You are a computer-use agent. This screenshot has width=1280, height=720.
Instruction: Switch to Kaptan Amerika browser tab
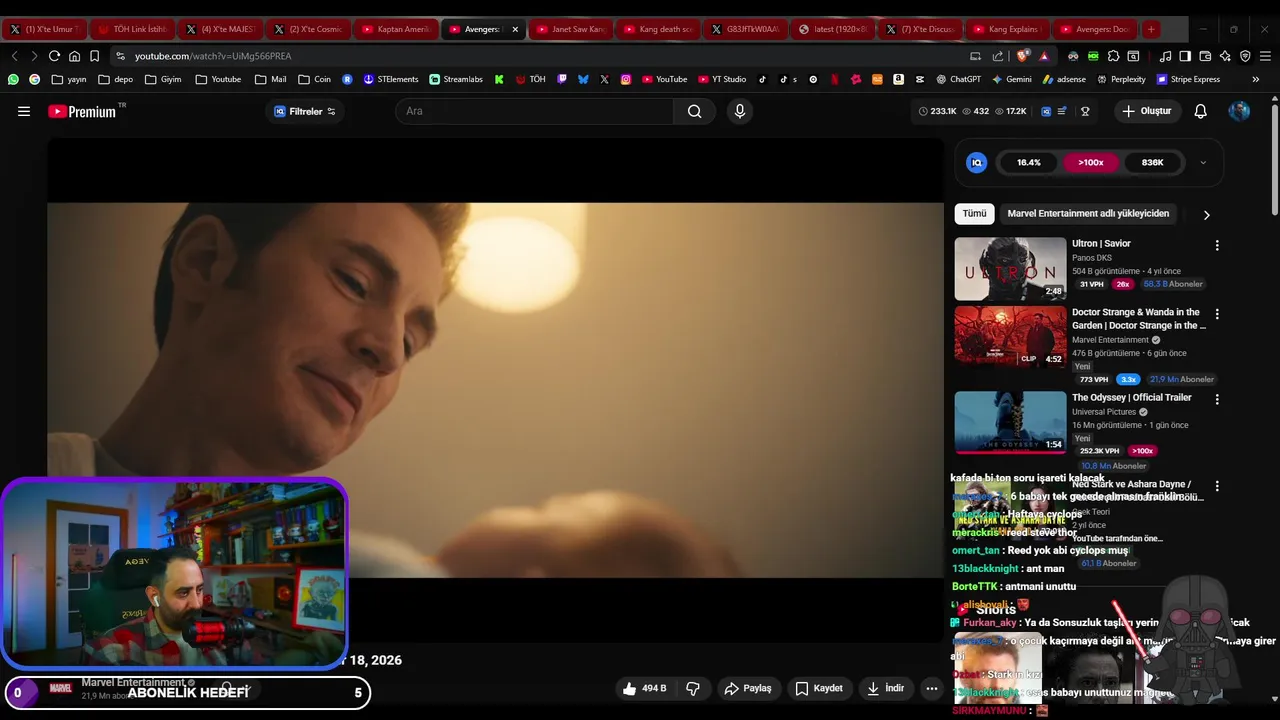pyautogui.click(x=396, y=29)
